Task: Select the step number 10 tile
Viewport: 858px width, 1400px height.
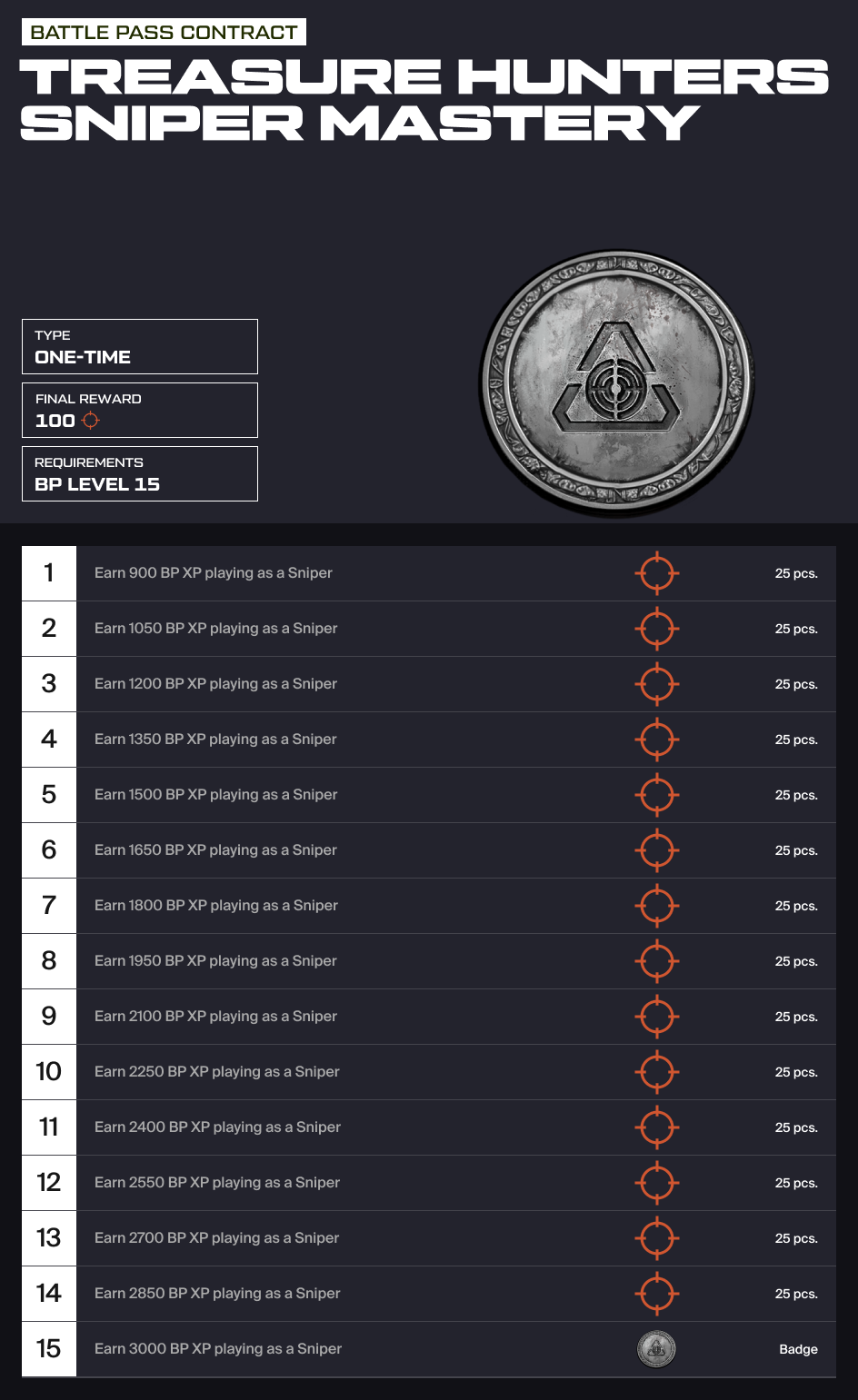Action: click(x=49, y=1072)
